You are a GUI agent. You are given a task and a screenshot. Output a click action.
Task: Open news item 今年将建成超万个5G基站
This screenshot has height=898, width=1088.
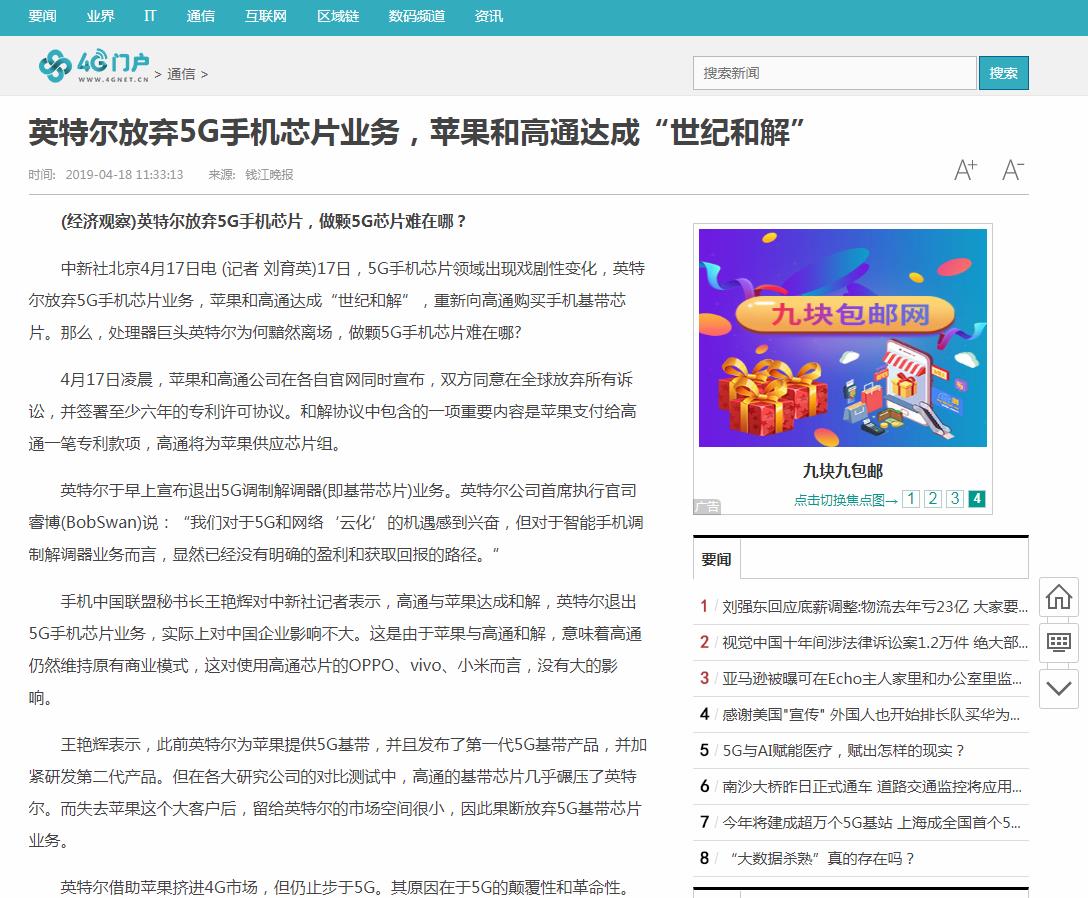tap(871, 823)
